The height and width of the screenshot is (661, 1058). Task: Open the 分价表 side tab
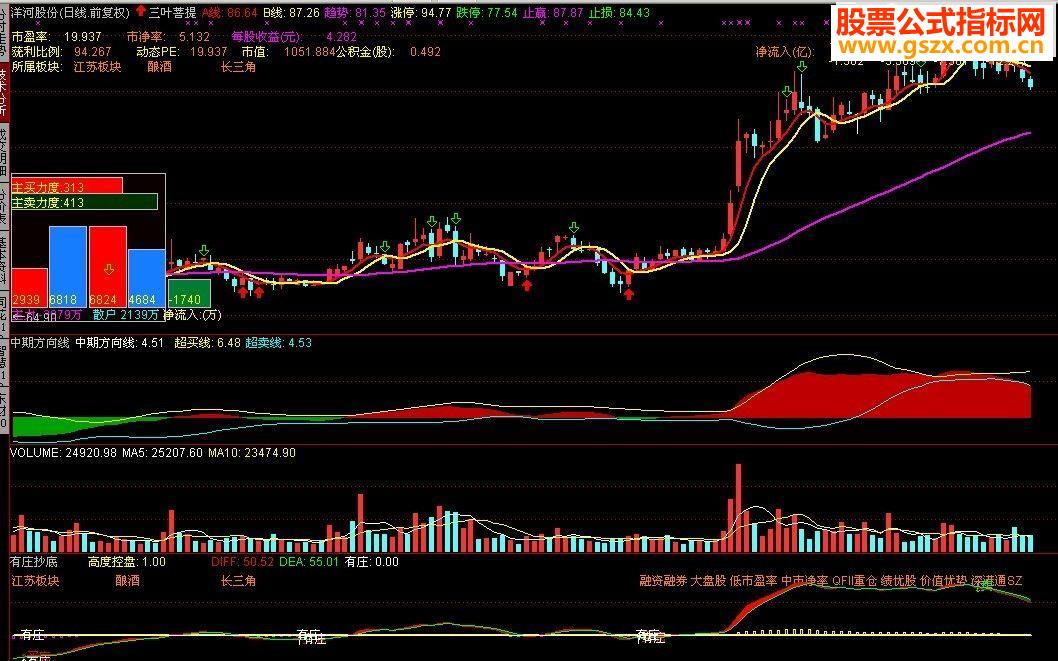click(3, 206)
